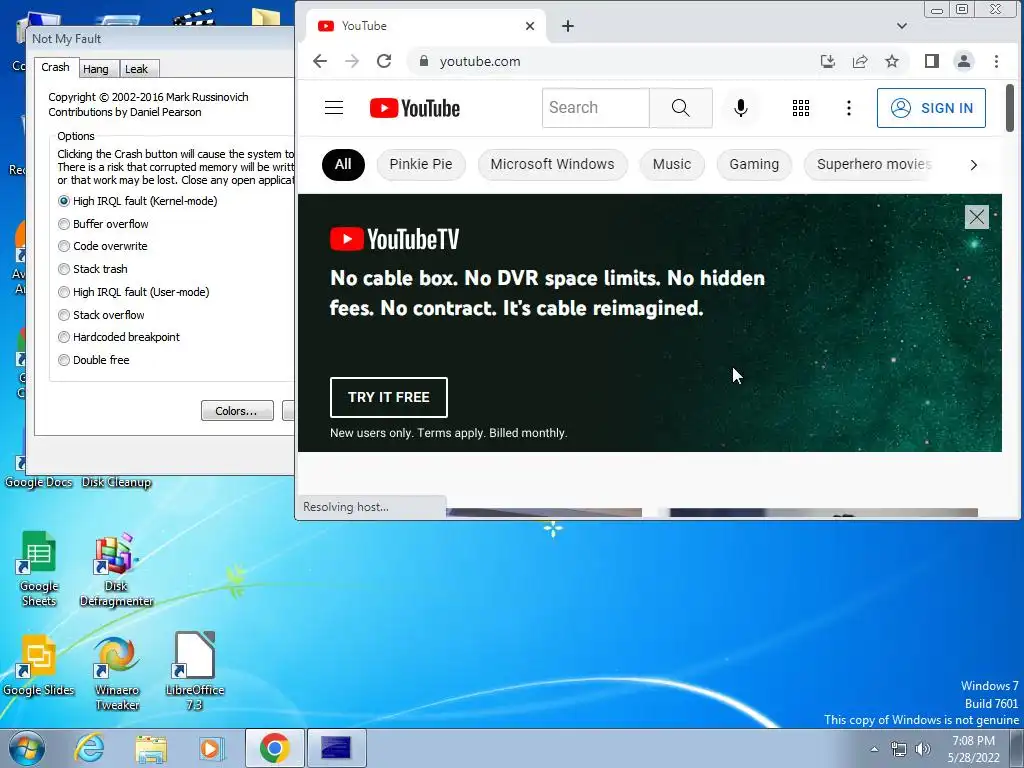Show hidden tray icons arrow
1024x768 pixels.
(x=874, y=749)
